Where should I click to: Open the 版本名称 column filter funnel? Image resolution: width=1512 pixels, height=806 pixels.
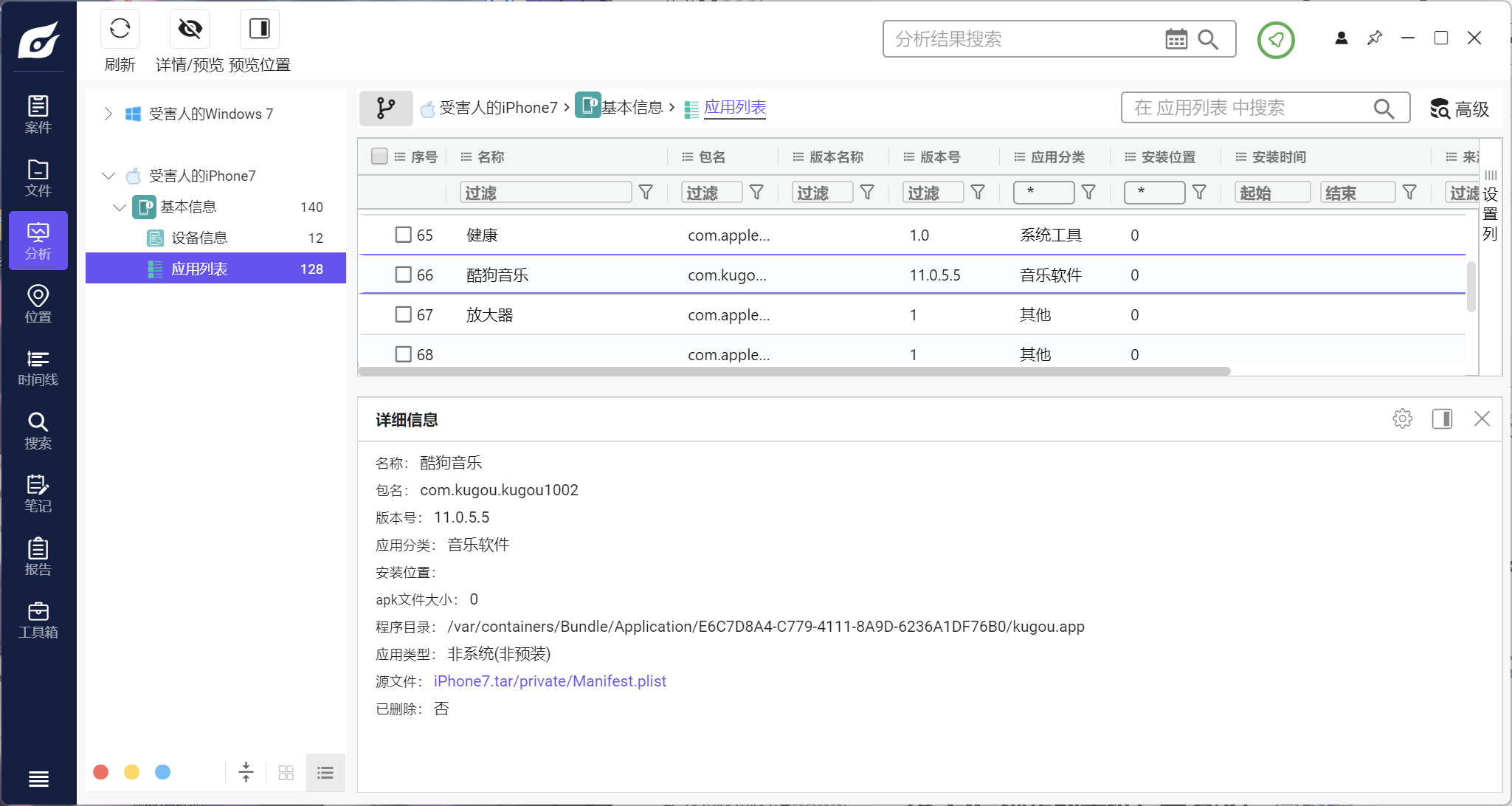pos(868,193)
